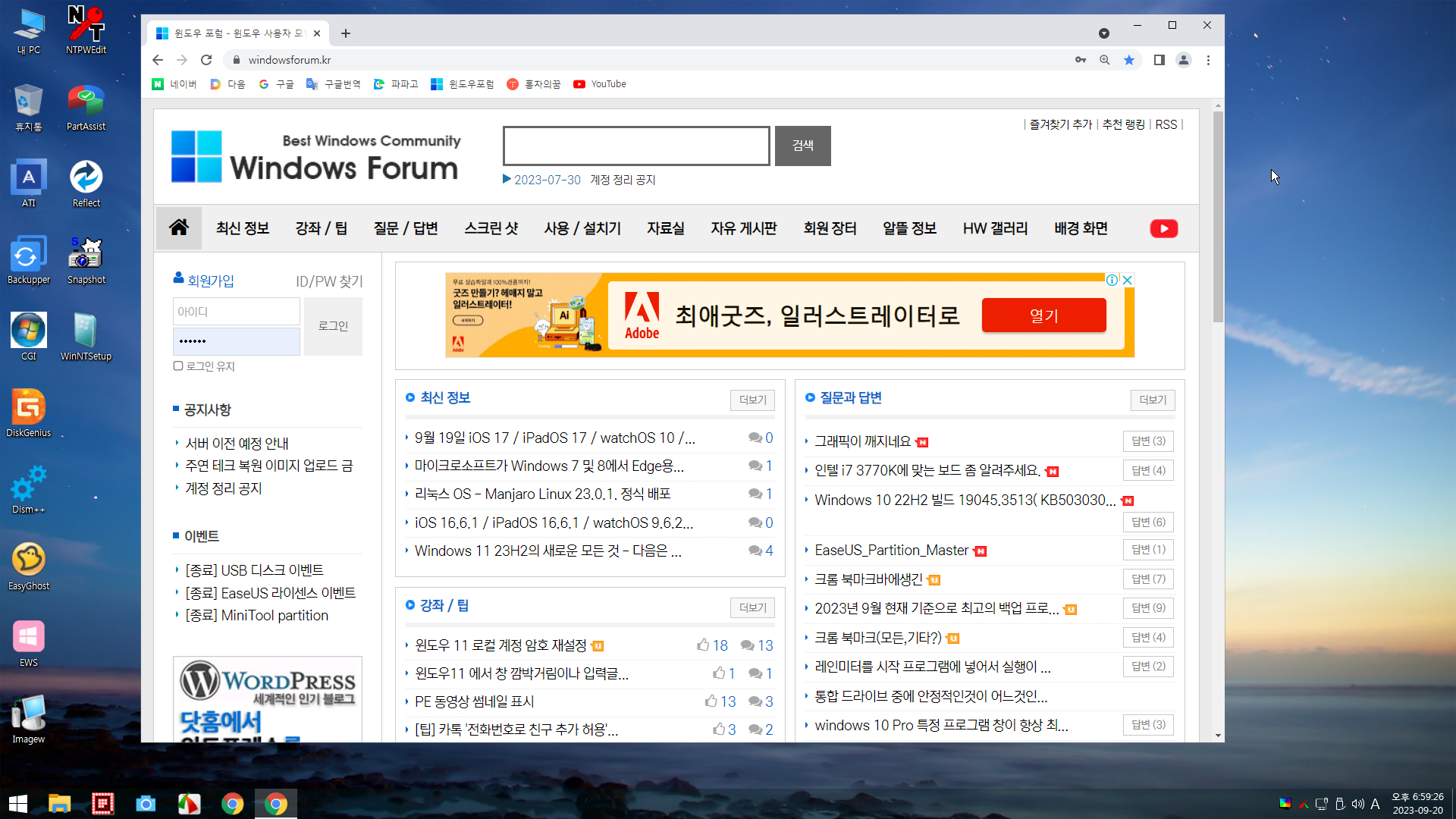
Task: Open the NTPWEdit desktop icon
Action: click(86, 30)
